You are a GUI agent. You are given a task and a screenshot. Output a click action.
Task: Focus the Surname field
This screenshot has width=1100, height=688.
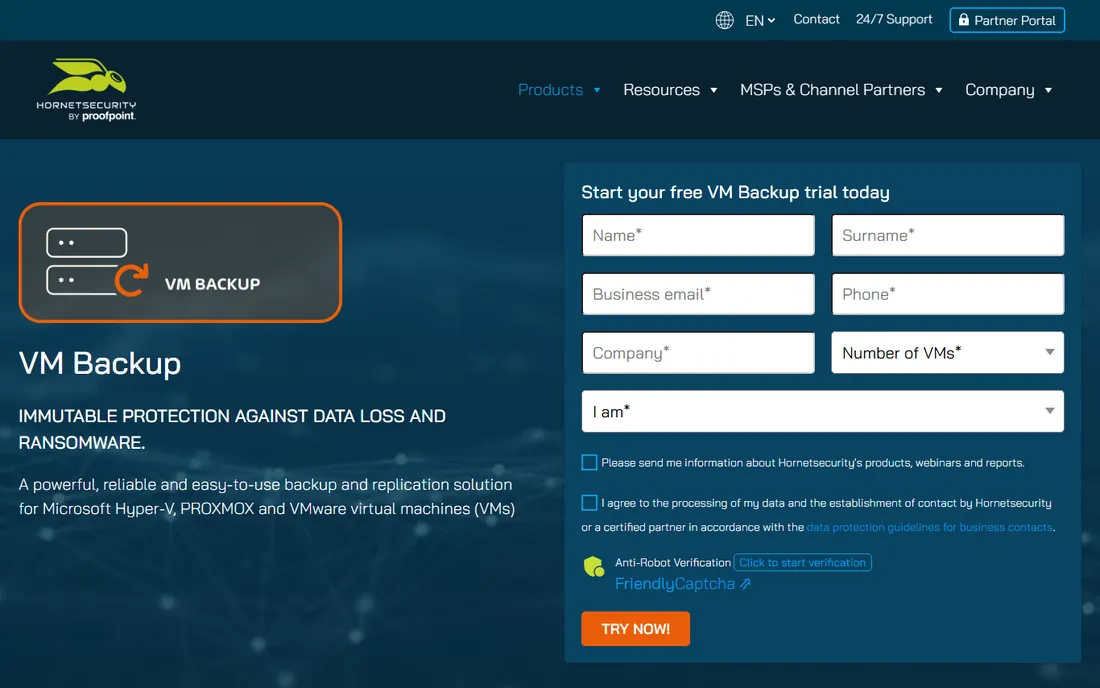[948, 235]
